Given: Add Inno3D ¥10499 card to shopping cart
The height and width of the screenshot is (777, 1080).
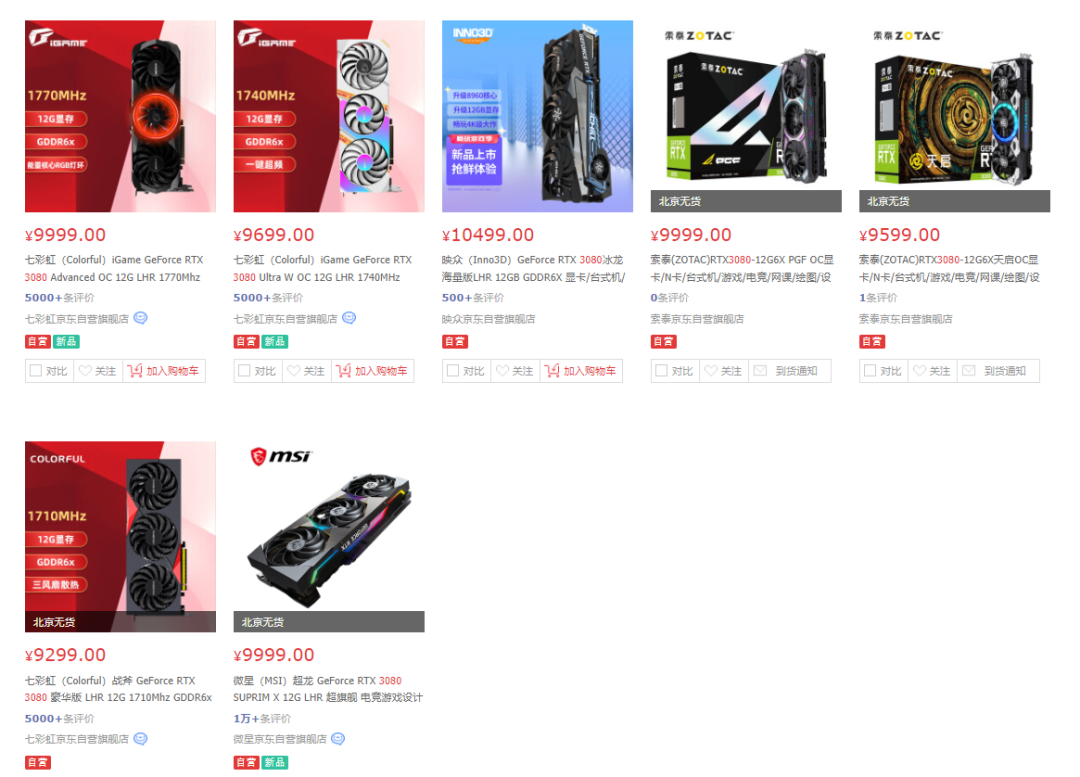Looking at the screenshot, I should (x=581, y=371).
